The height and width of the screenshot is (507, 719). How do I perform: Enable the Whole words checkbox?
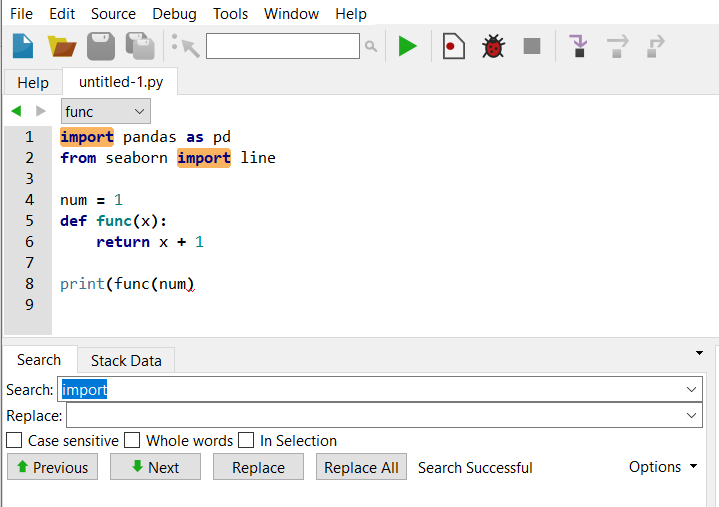tap(132, 440)
